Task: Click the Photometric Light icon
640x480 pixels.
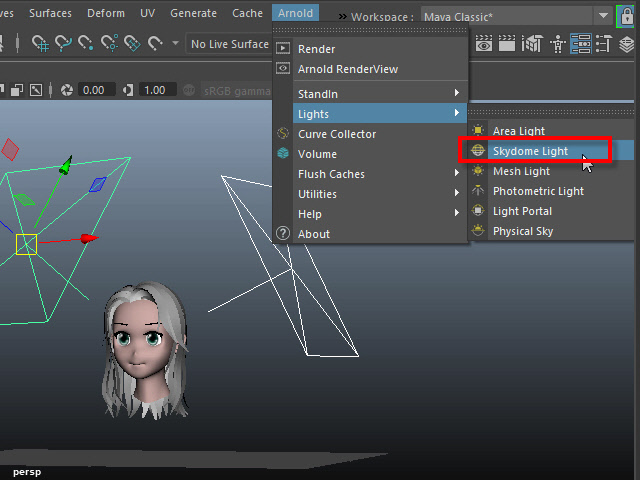Action: (x=479, y=191)
